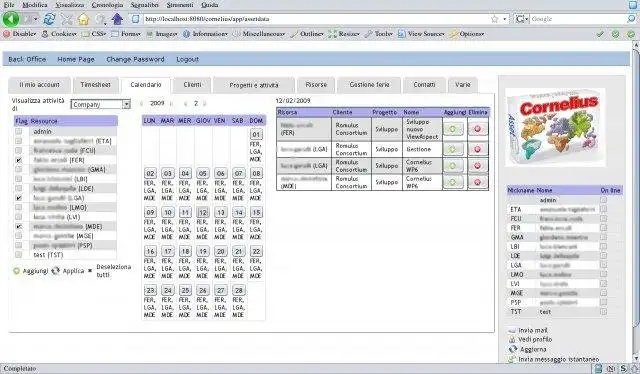Click Deseleziona tutti

(x=109, y=271)
